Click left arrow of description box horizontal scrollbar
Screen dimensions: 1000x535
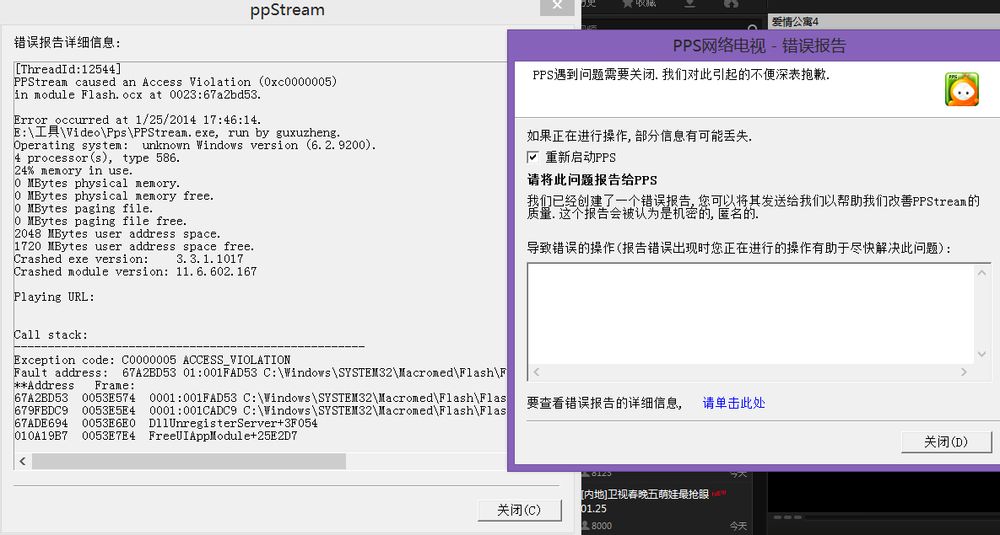[536, 372]
